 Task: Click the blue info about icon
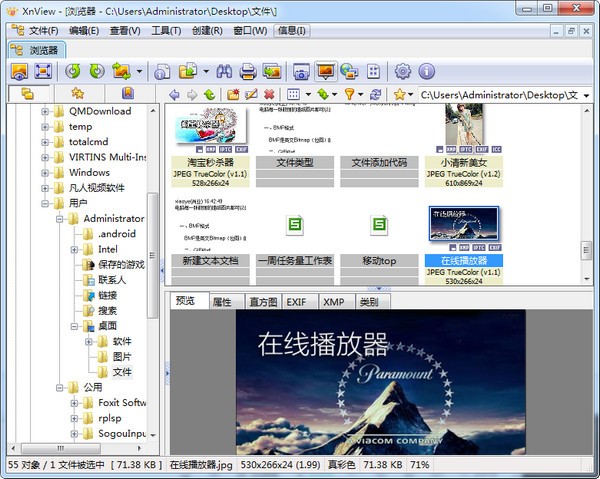(427, 71)
